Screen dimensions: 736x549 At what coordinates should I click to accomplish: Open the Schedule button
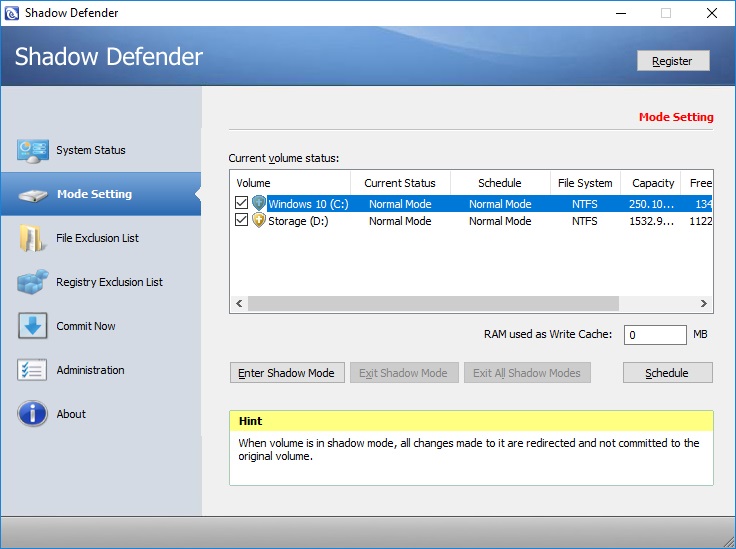pyautogui.click(x=667, y=373)
